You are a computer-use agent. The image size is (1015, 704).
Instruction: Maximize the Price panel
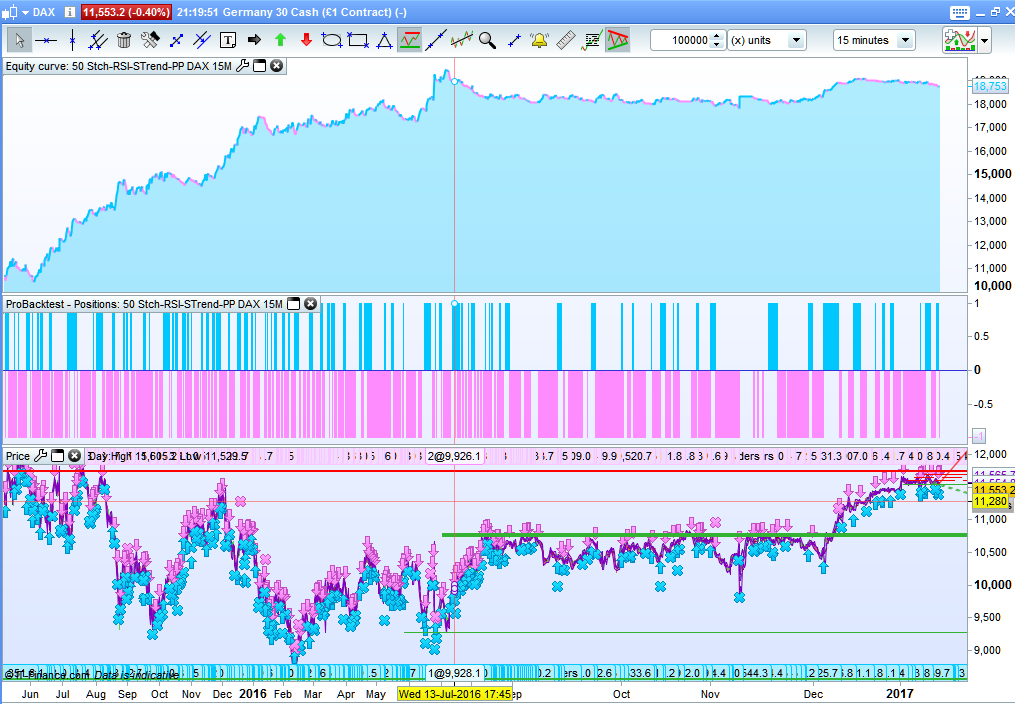click(58, 456)
